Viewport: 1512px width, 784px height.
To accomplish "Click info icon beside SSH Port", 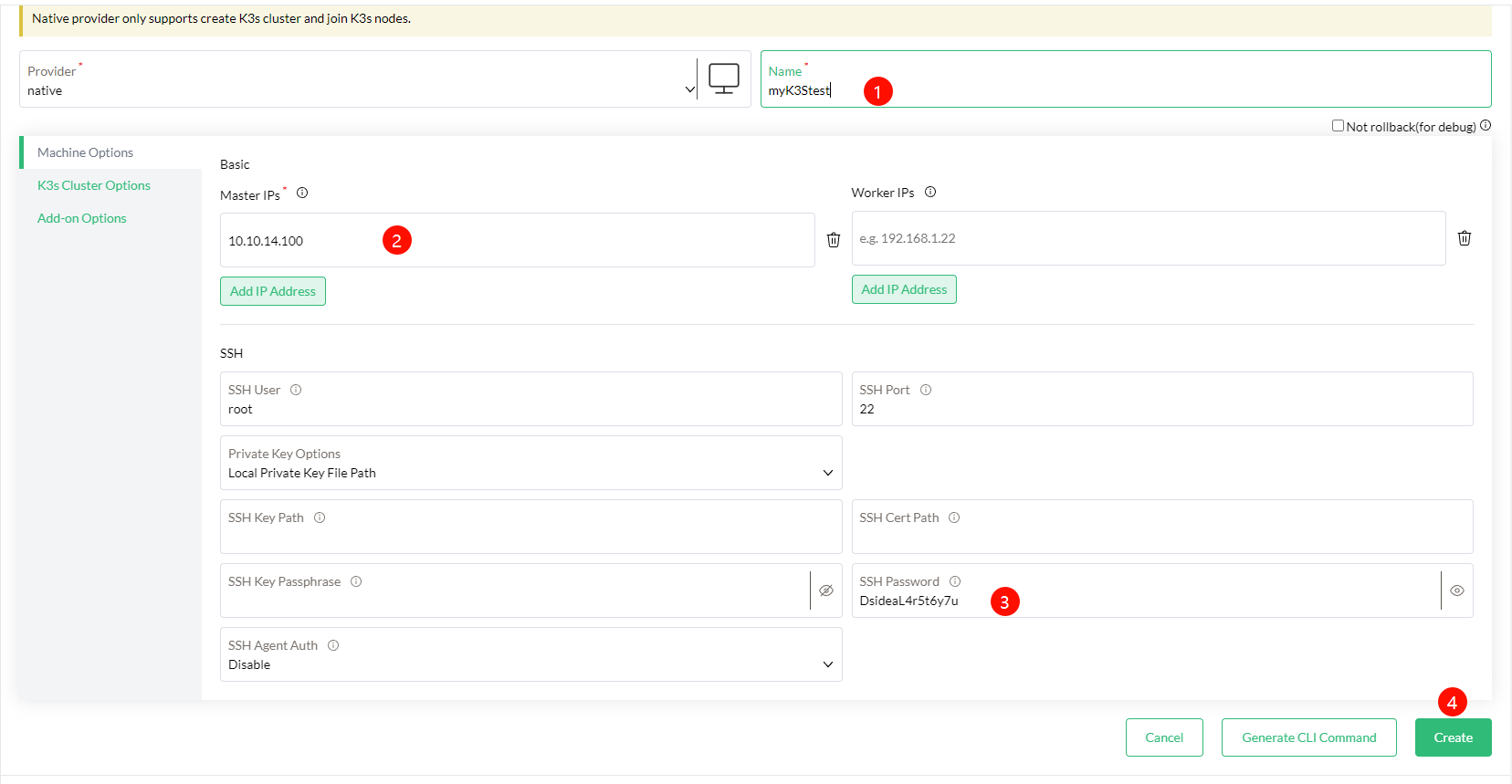I will (926, 390).
